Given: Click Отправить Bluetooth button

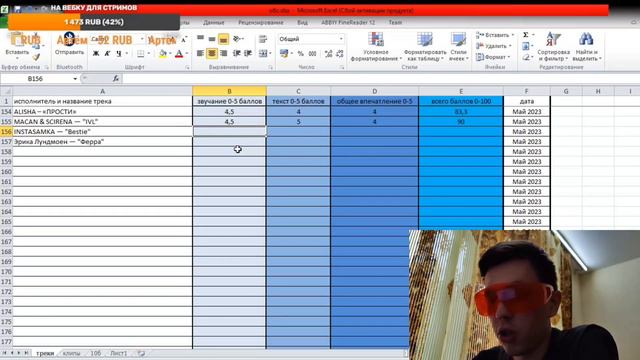Looking at the screenshot, I should coord(69,44).
